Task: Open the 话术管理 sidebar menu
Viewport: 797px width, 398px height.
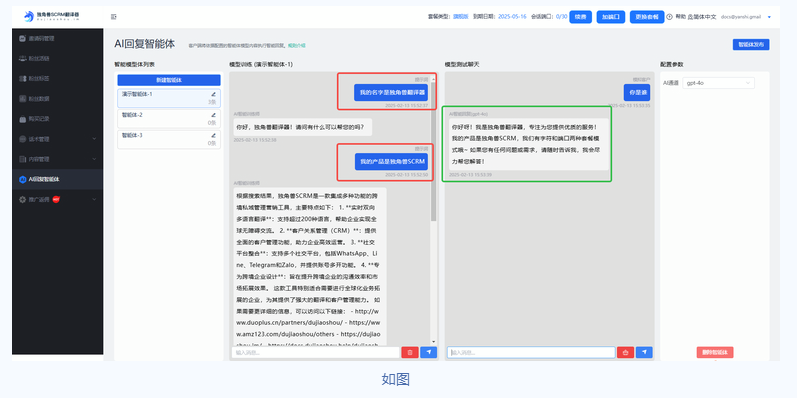Action: tap(57, 139)
